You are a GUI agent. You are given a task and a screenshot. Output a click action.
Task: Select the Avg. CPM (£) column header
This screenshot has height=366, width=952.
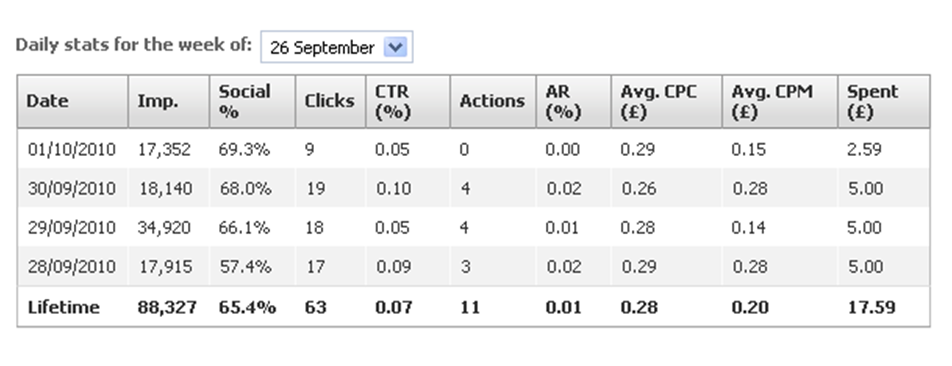(x=780, y=101)
